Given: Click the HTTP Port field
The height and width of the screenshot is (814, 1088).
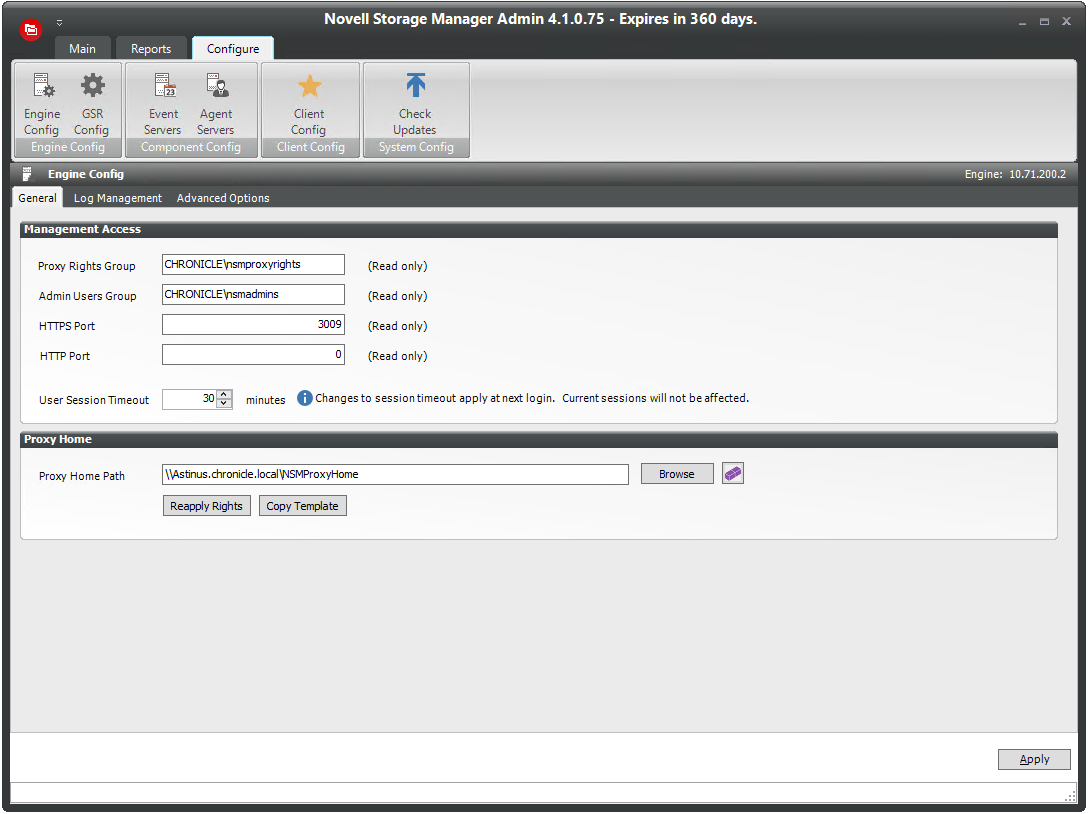Looking at the screenshot, I should point(253,355).
